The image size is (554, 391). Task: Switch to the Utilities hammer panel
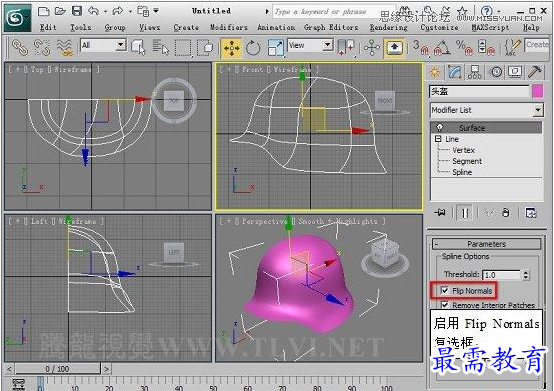(535, 72)
